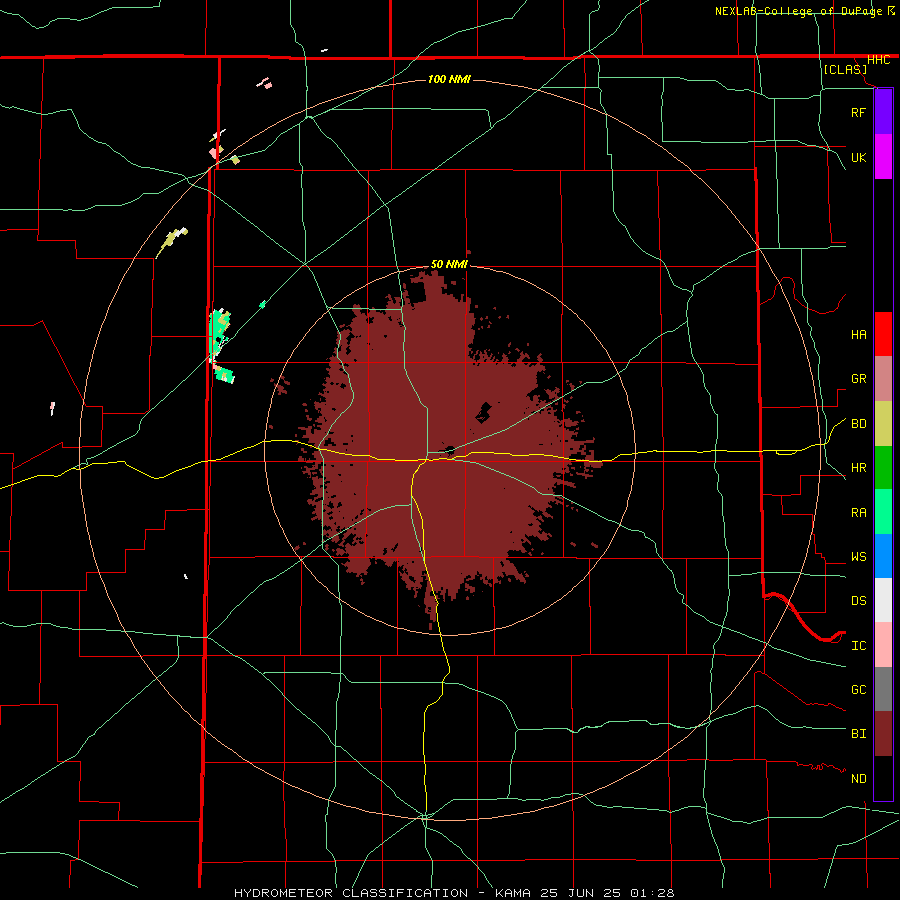Image resolution: width=900 pixels, height=900 pixels.
Task: Click the UK magenta legend swatch
Action: click(x=883, y=157)
